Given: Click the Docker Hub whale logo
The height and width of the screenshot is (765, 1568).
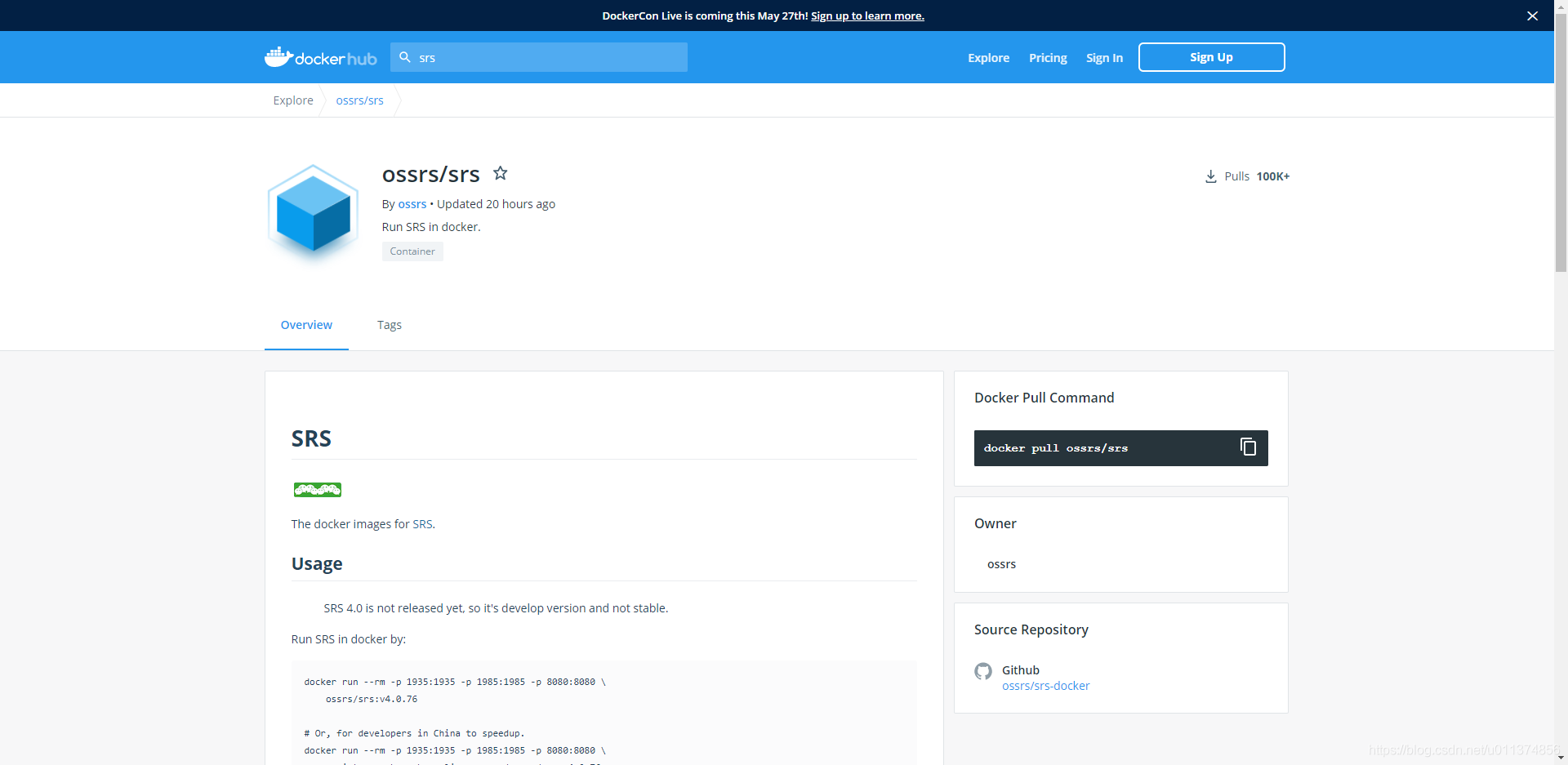Looking at the screenshot, I should [x=278, y=56].
